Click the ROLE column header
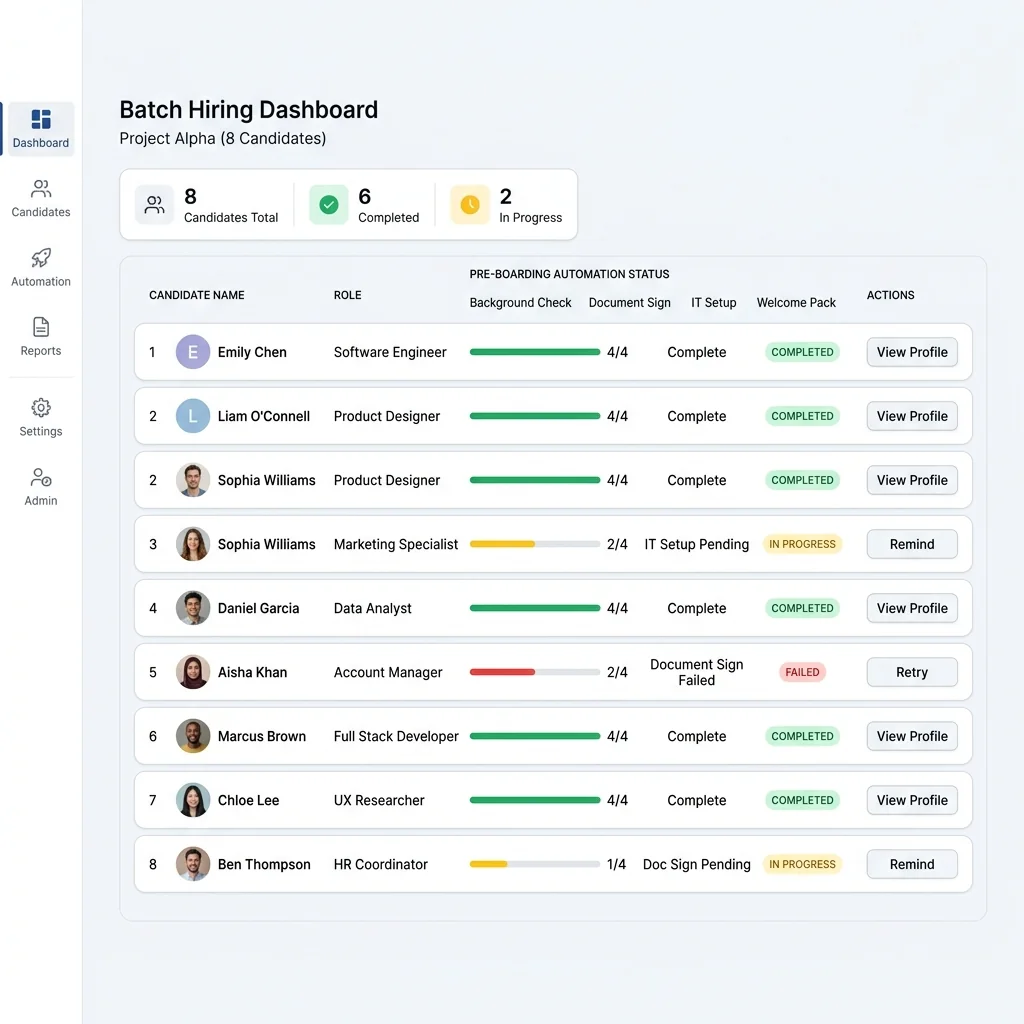This screenshot has height=1024, width=1024. pyautogui.click(x=347, y=295)
